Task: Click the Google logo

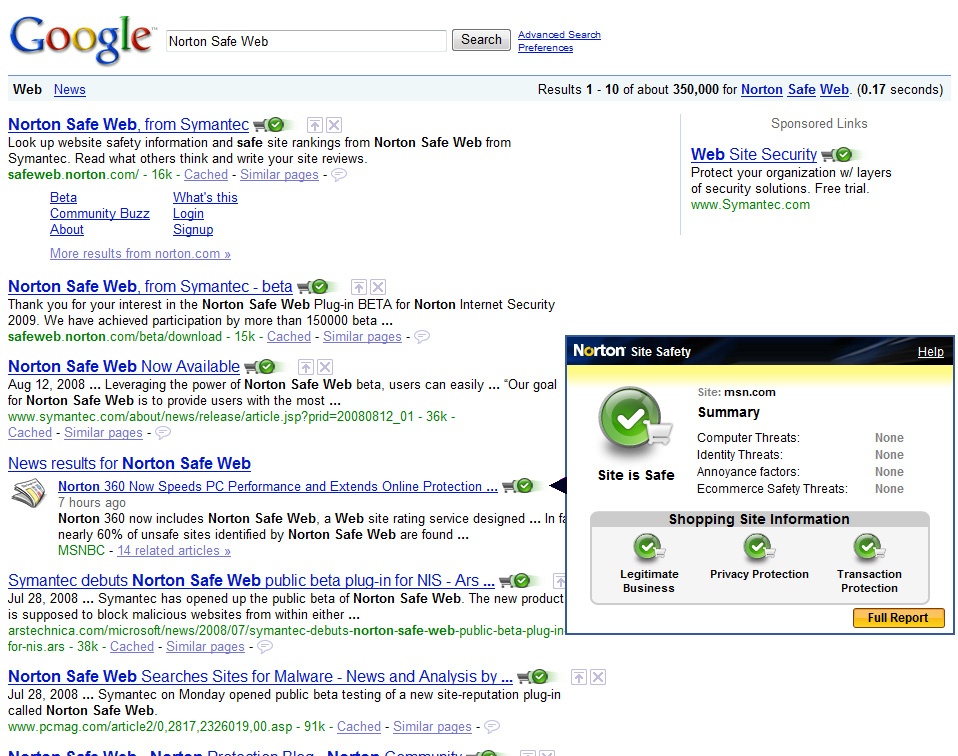Action: pos(82,39)
